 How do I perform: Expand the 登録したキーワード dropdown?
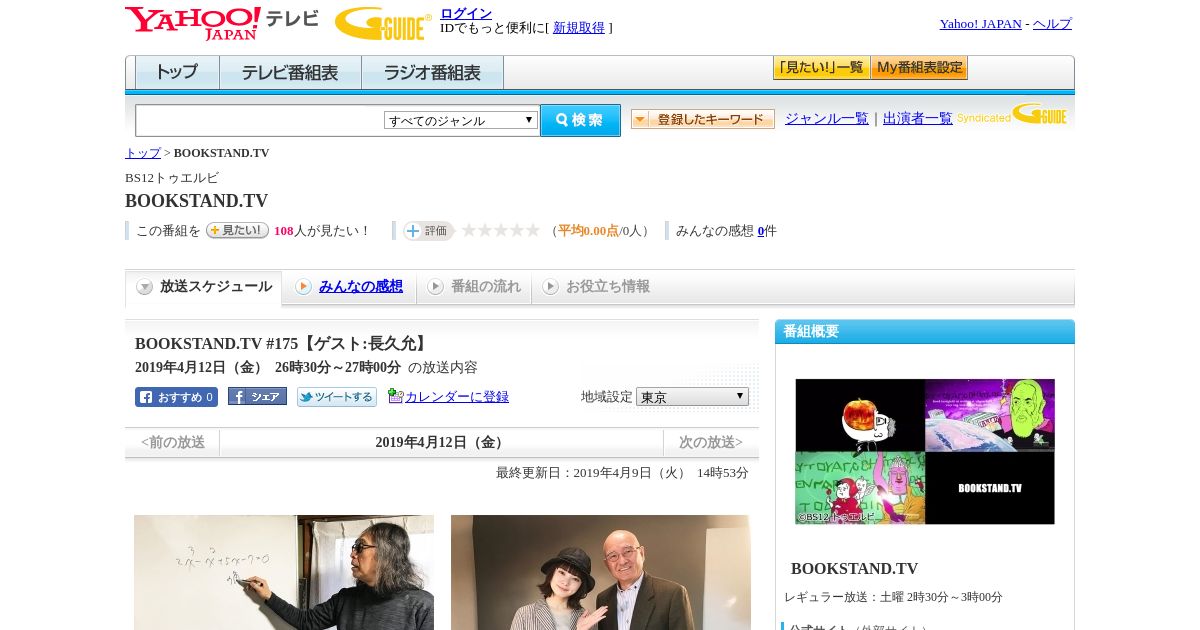tap(703, 119)
